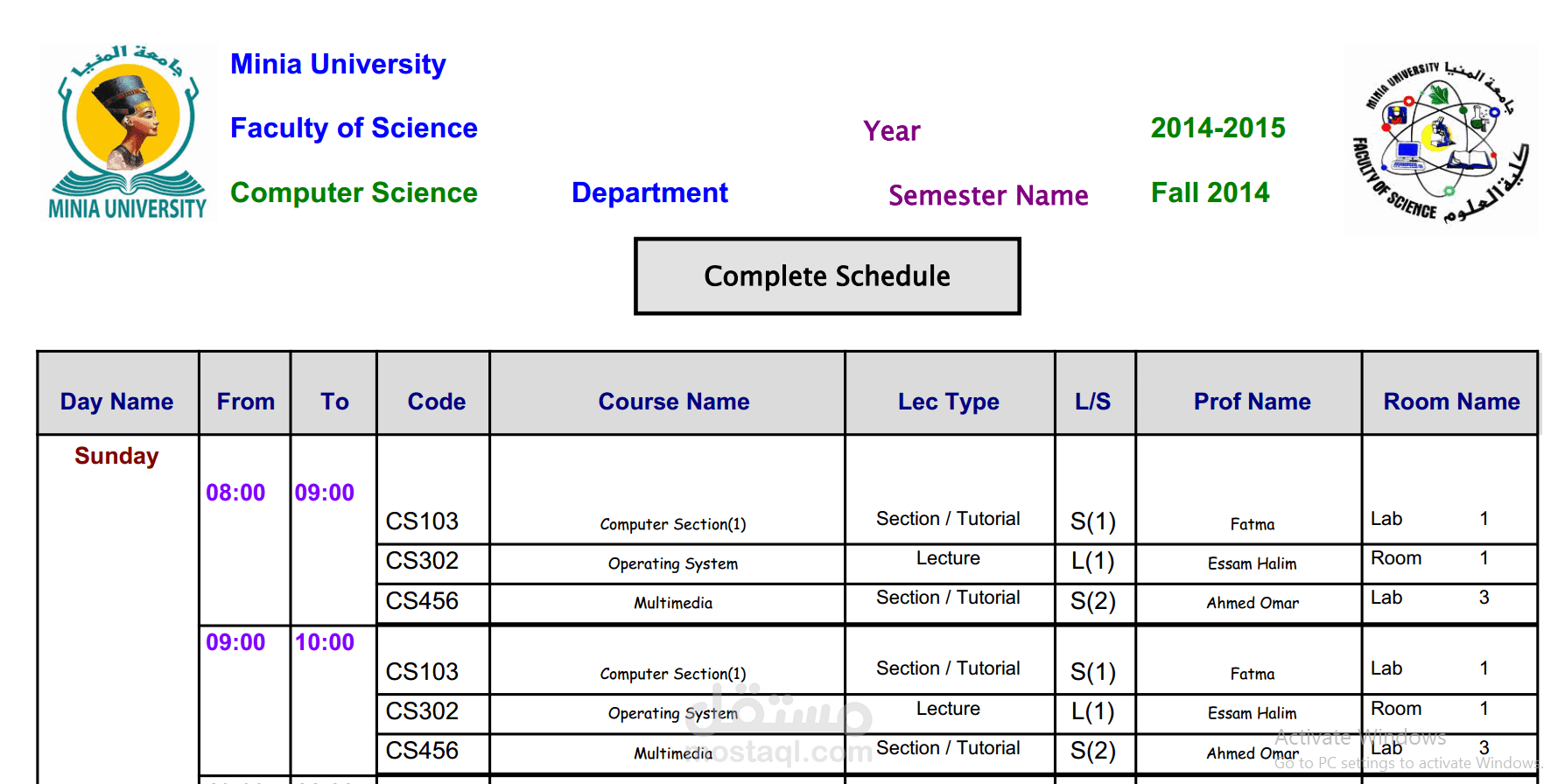Viewport: 1558px width, 784px height.
Task: Click 'Fatma' professor in the 08:00 slot
Action: pyautogui.click(x=1253, y=524)
